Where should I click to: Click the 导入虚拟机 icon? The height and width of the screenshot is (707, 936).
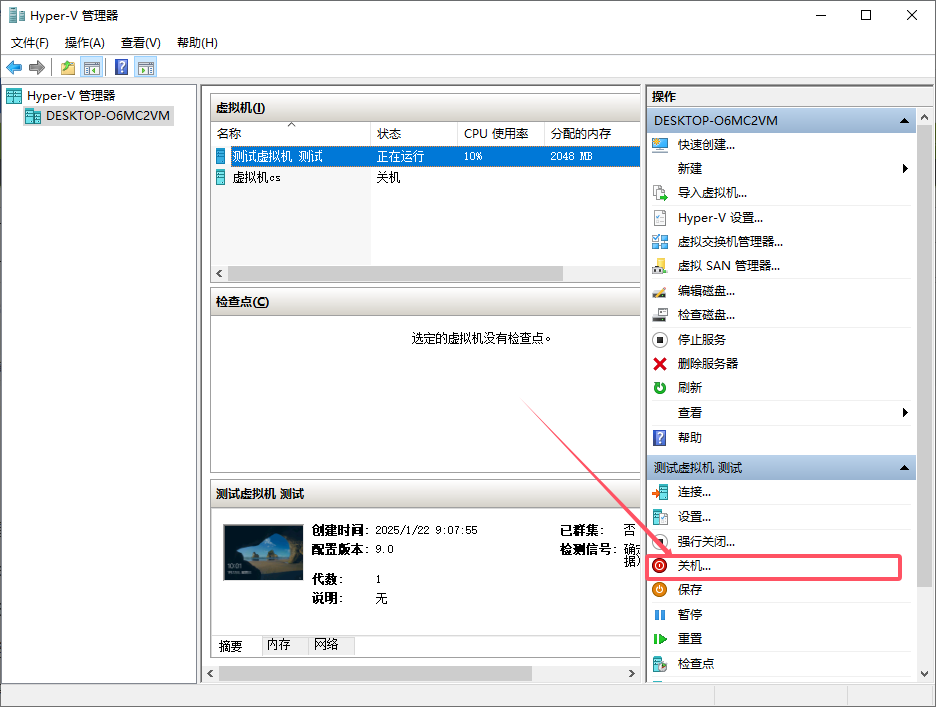(x=660, y=193)
